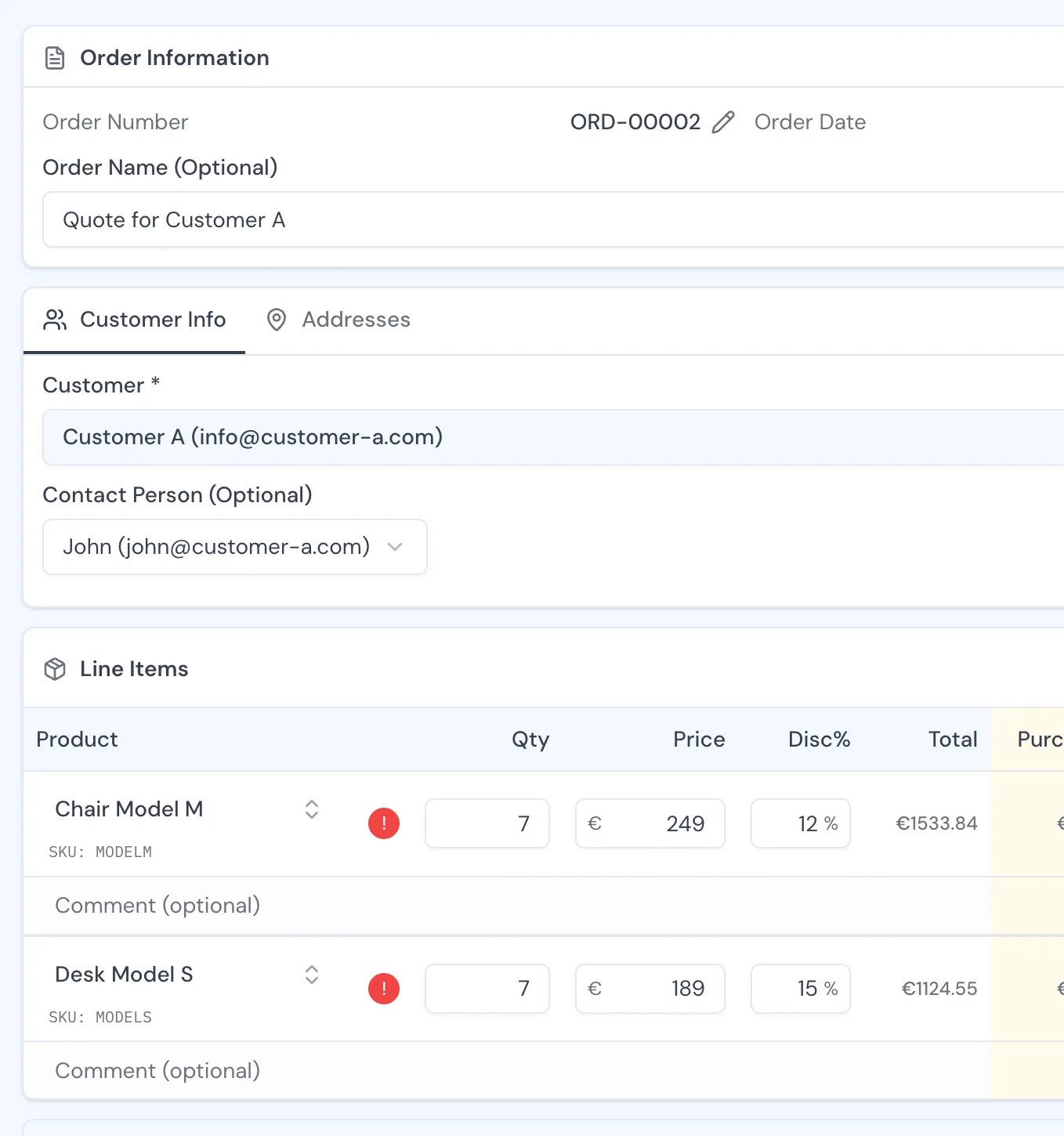
Task: Open Chair Model M product selector
Action: coord(312,809)
